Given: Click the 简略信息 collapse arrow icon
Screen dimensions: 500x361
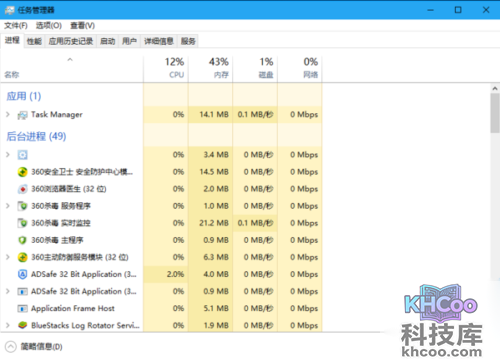Looking at the screenshot, I should (x=11, y=347).
